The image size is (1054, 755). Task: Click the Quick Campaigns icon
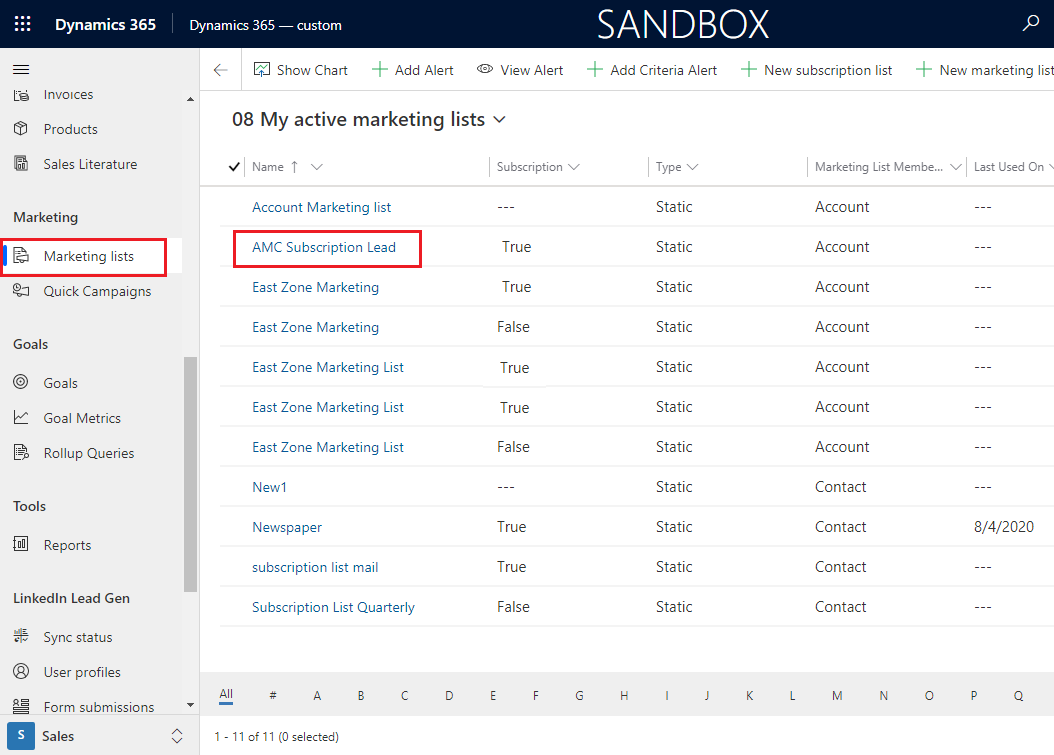click(21, 290)
